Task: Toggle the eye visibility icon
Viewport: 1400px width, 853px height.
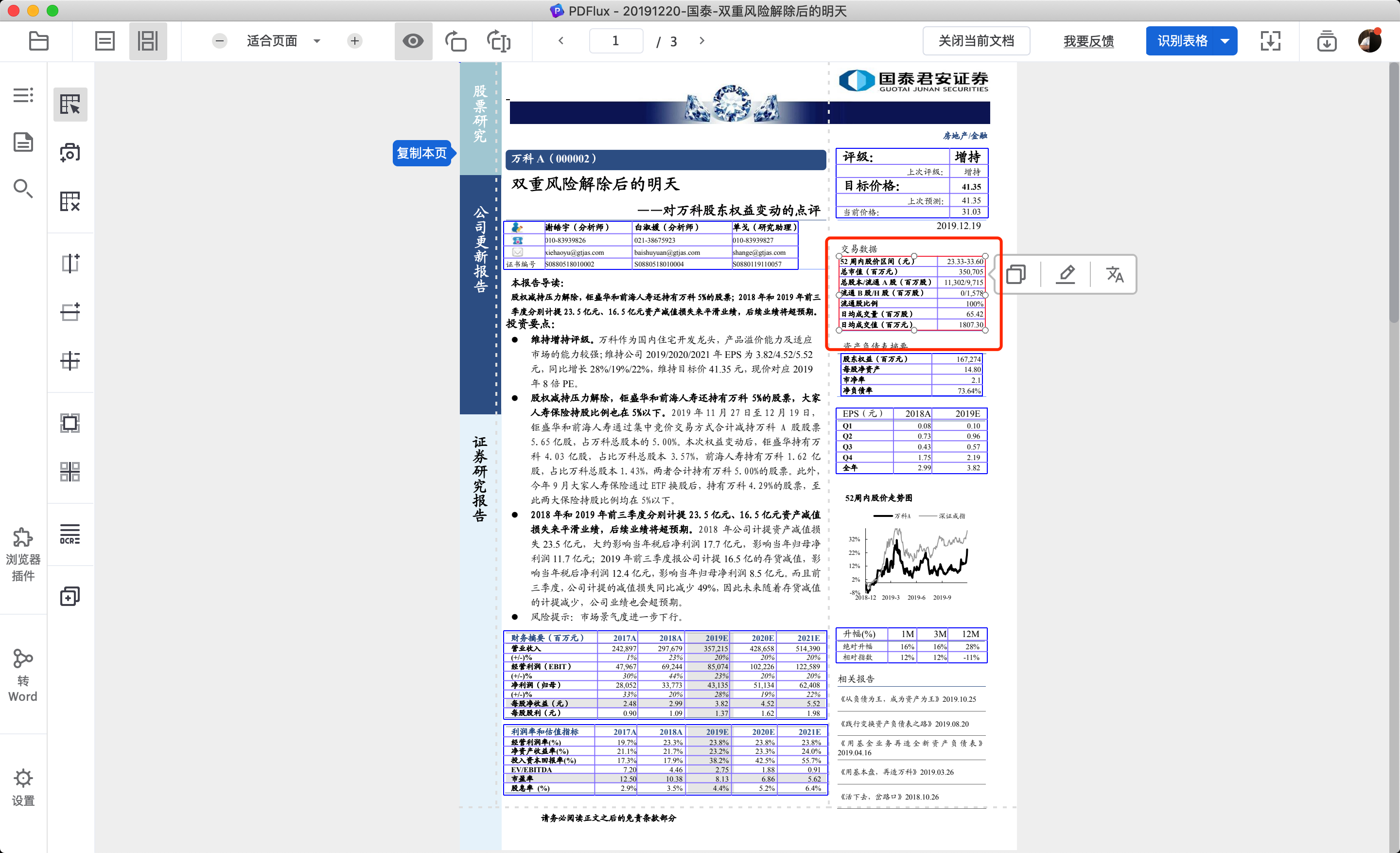Action: tap(413, 41)
